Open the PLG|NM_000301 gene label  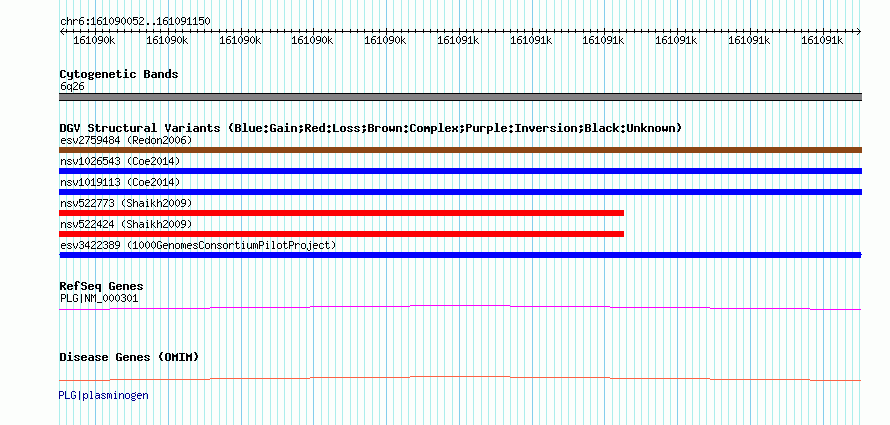99,298
